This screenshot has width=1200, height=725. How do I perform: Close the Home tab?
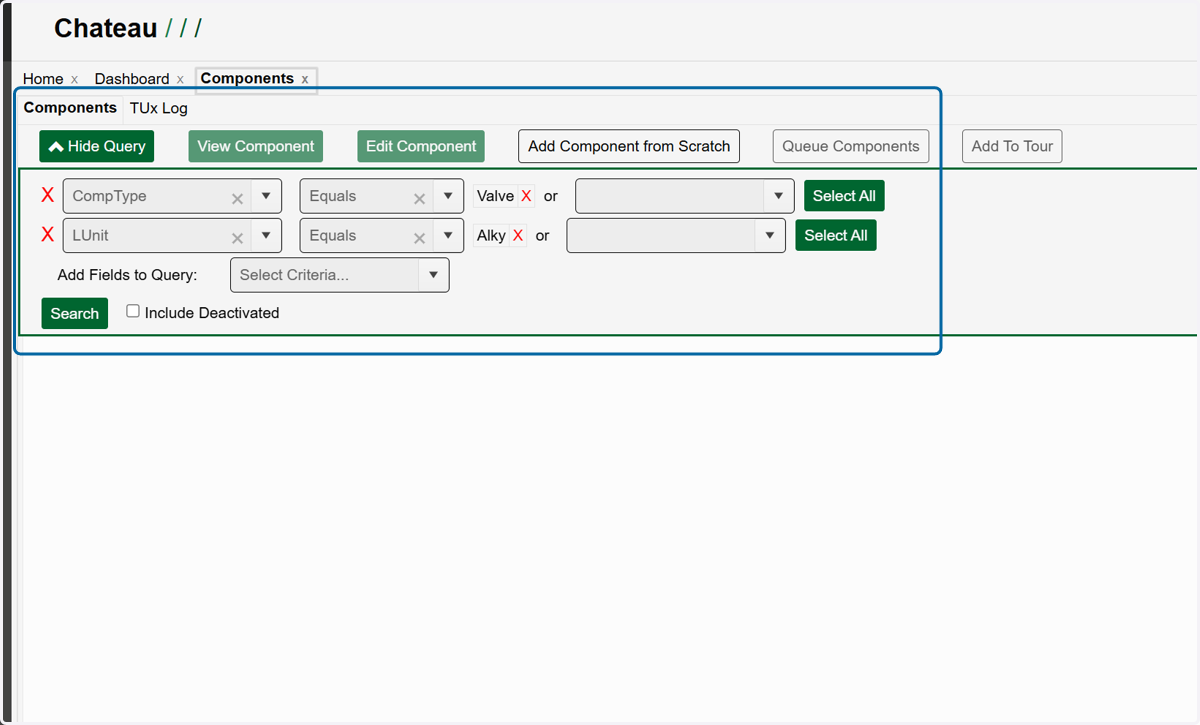pyautogui.click(x=74, y=79)
